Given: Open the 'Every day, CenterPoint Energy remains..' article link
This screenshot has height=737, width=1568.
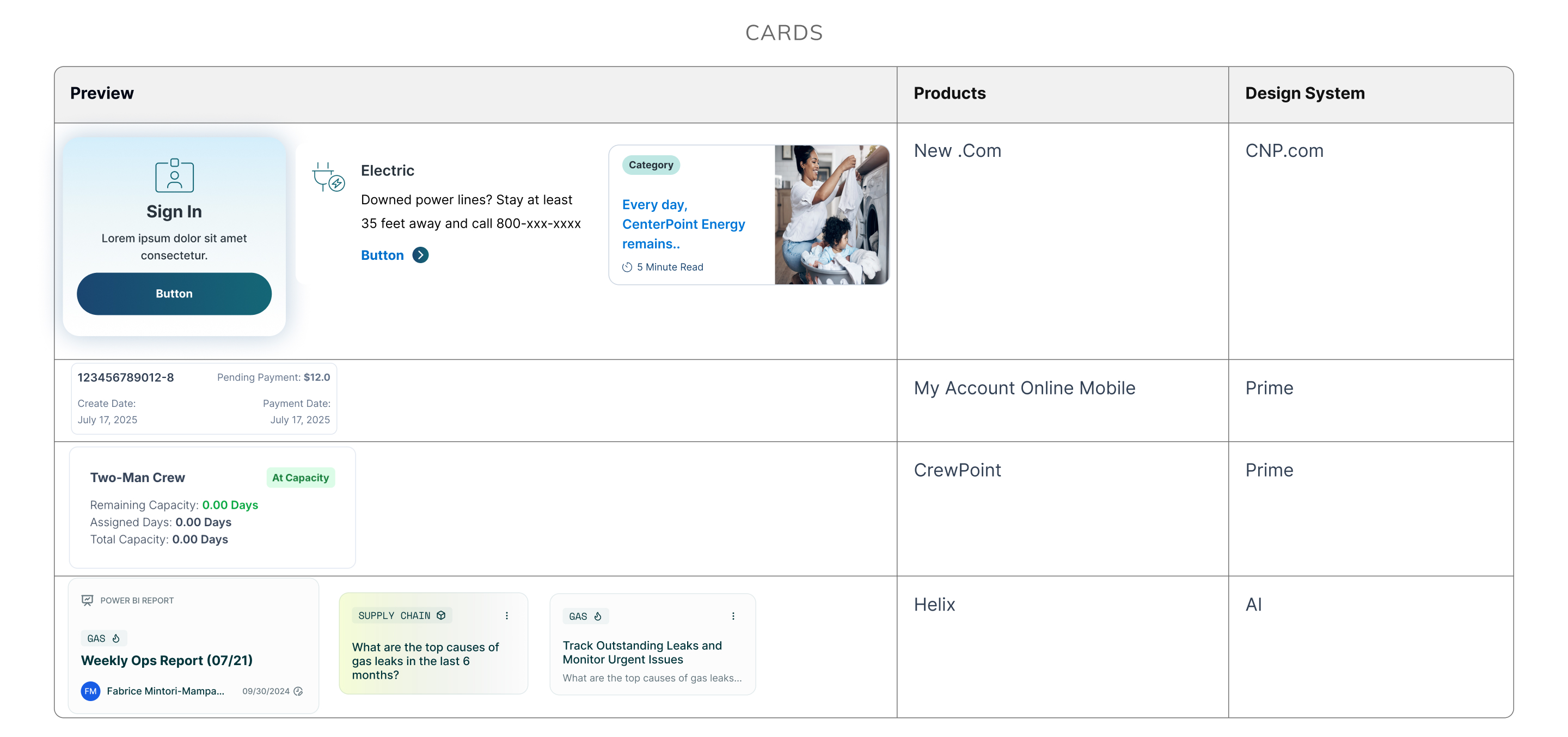Looking at the screenshot, I should click(x=683, y=224).
